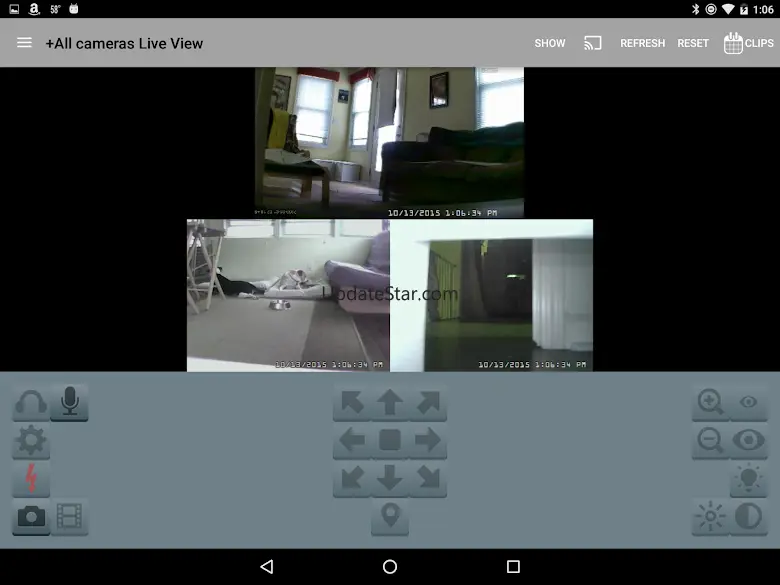Image resolution: width=780 pixels, height=585 pixels.
Task: Take a snapshot with camera icon
Action: click(31, 517)
